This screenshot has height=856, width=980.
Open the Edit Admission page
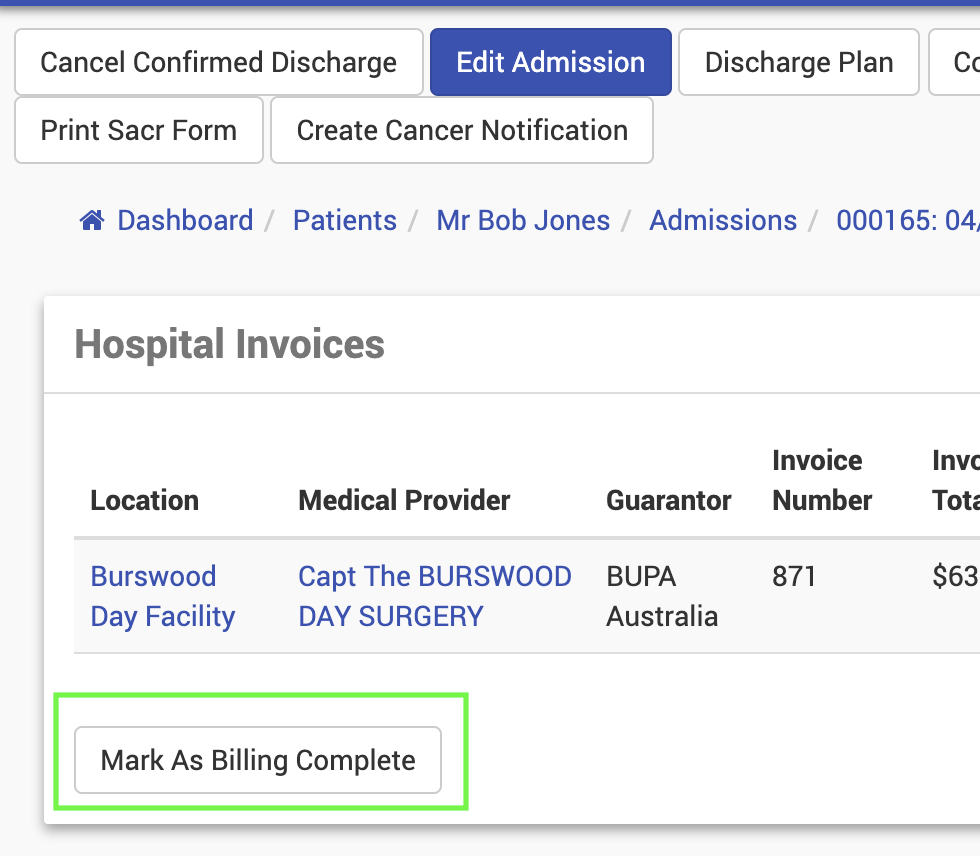pos(550,62)
